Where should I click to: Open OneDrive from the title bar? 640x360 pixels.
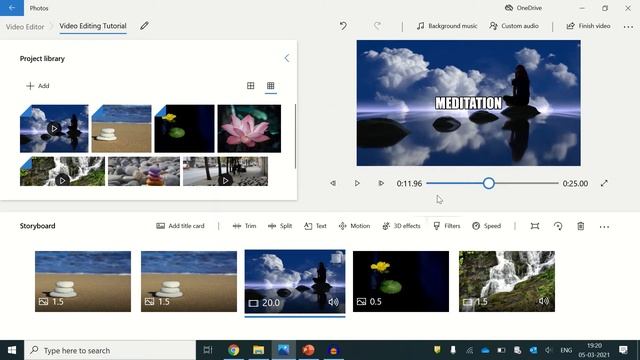(524, 8)
